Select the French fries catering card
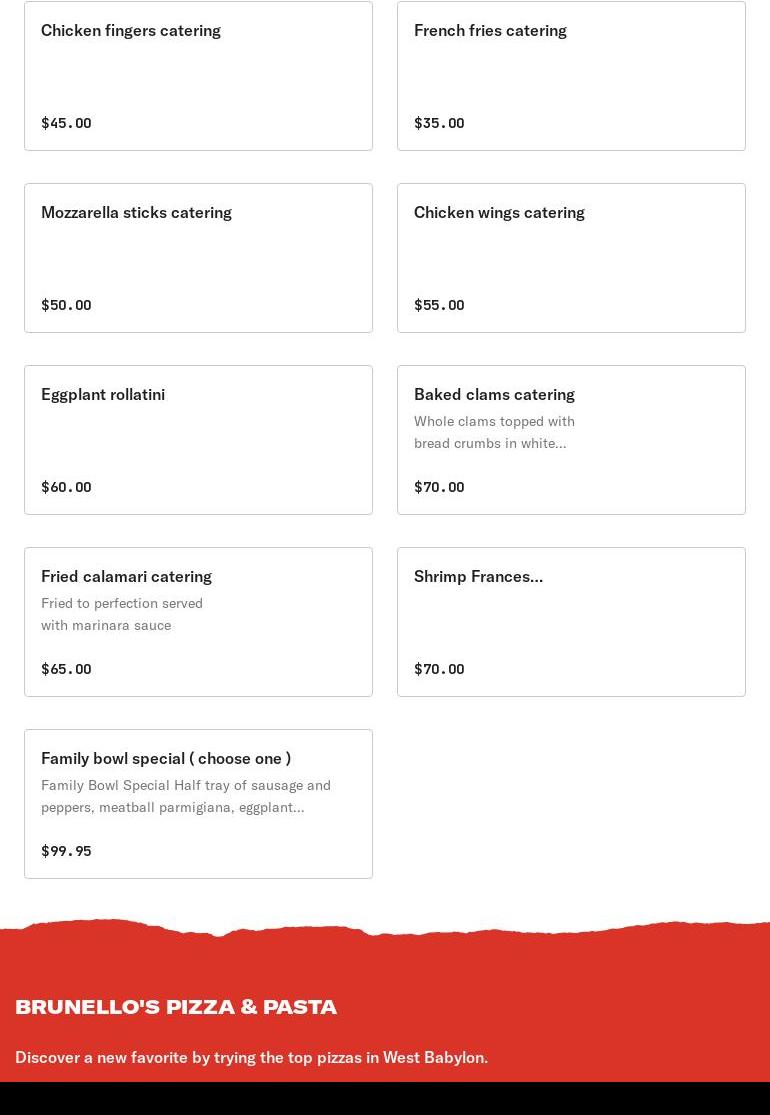The height and width of the screenshot is (1115, 770). pyautogui.click(x=571, y=76)
